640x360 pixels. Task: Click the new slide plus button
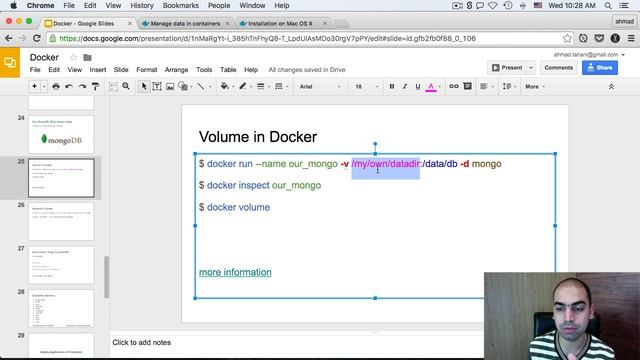click(x=34, y=87)
